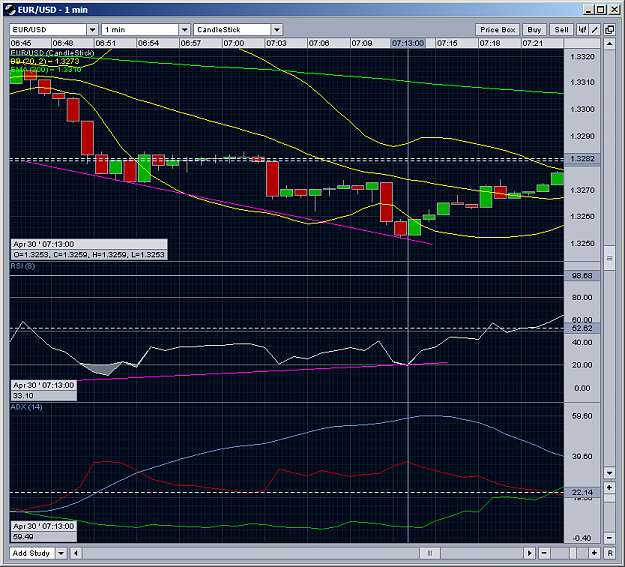This screenshot has width=625, height=567.
Task: Click the vertical price scrollbar thumb
Action: click(609, 258)
